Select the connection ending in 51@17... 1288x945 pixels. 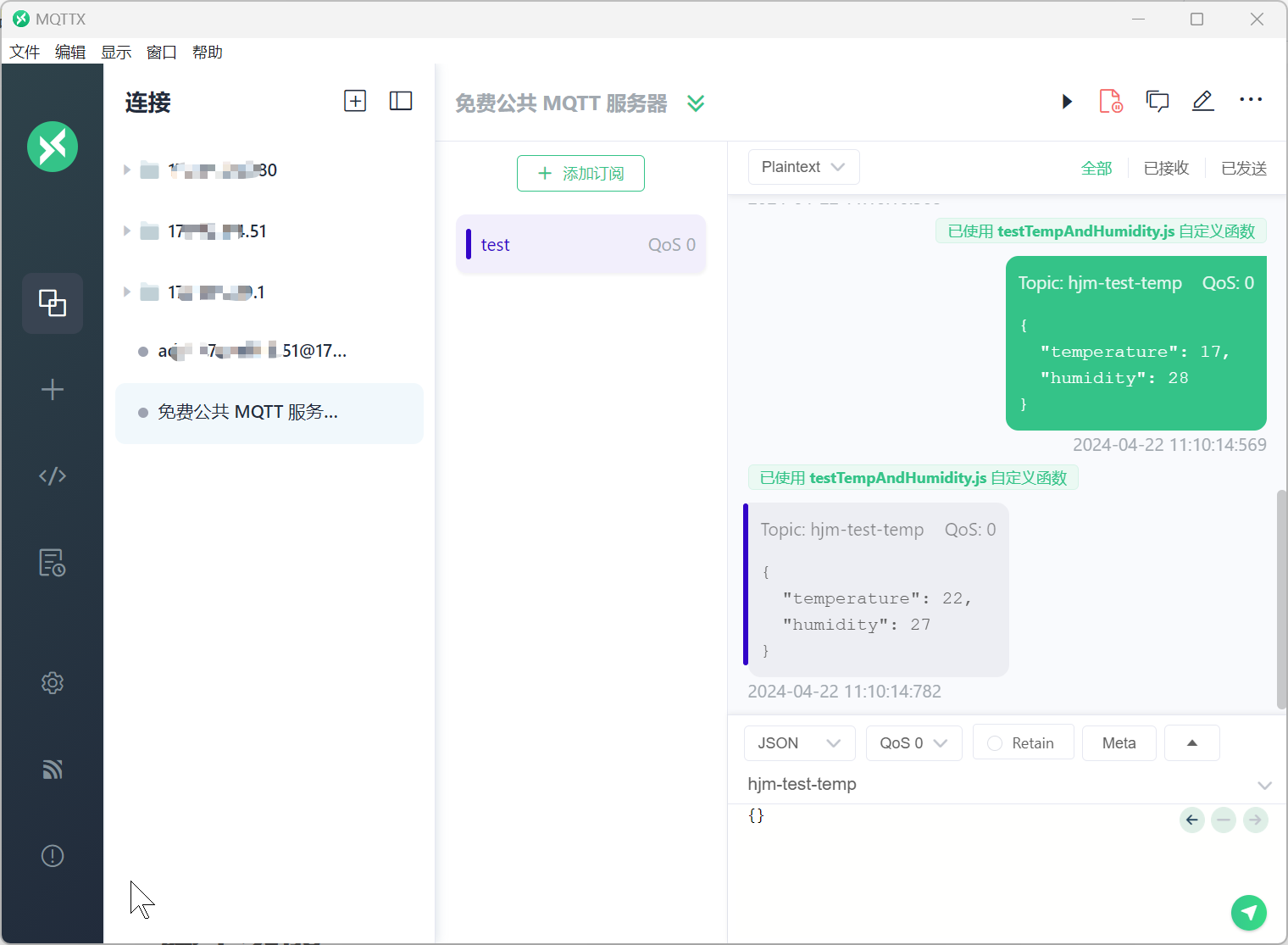pyautogui.click(x=269, y=352)
